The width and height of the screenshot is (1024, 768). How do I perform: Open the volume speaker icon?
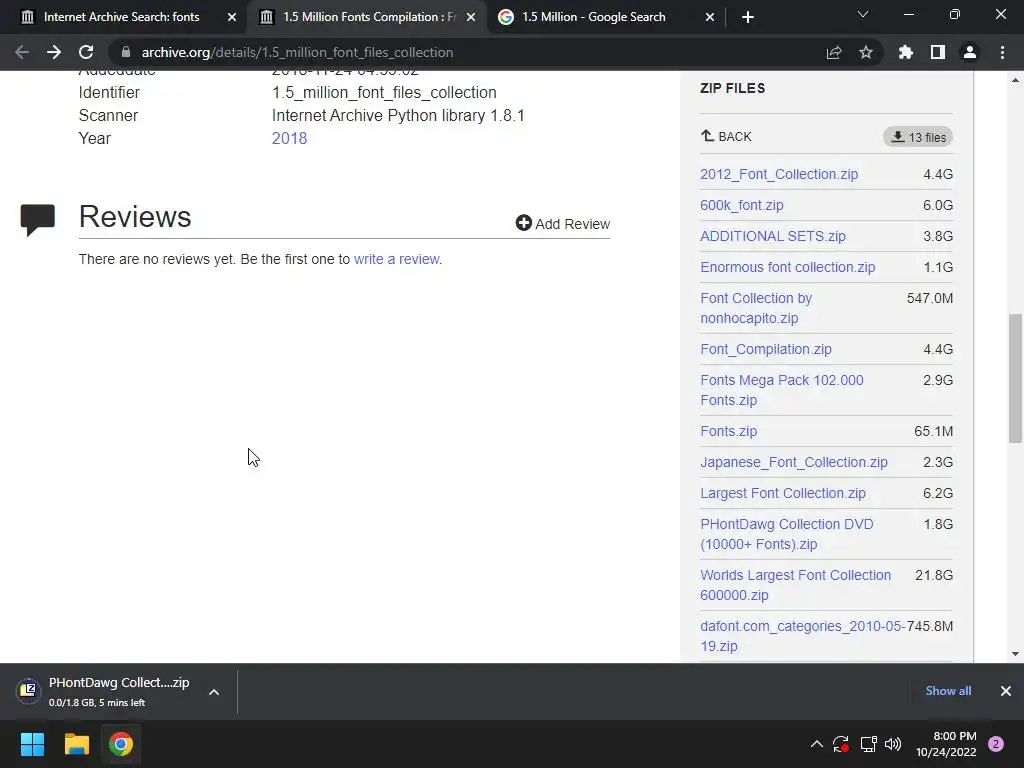(x=893, y=744)
